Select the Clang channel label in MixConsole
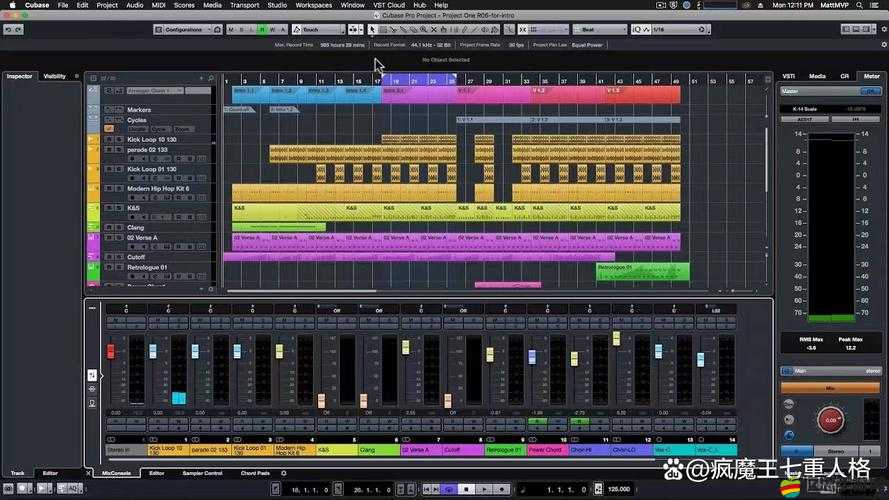 379,450
